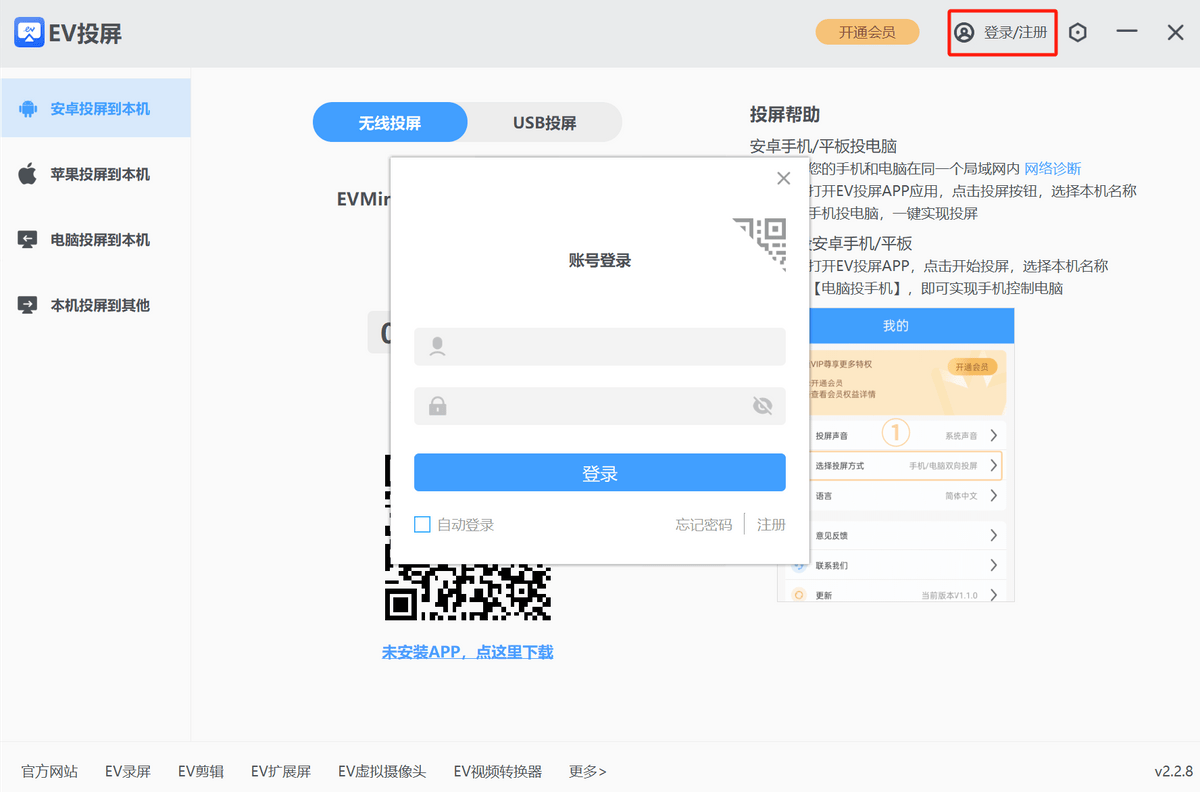The image size is (1200, 792).
Task: Select the 无线投屏 tab
Action: click(x=390, y=123)
